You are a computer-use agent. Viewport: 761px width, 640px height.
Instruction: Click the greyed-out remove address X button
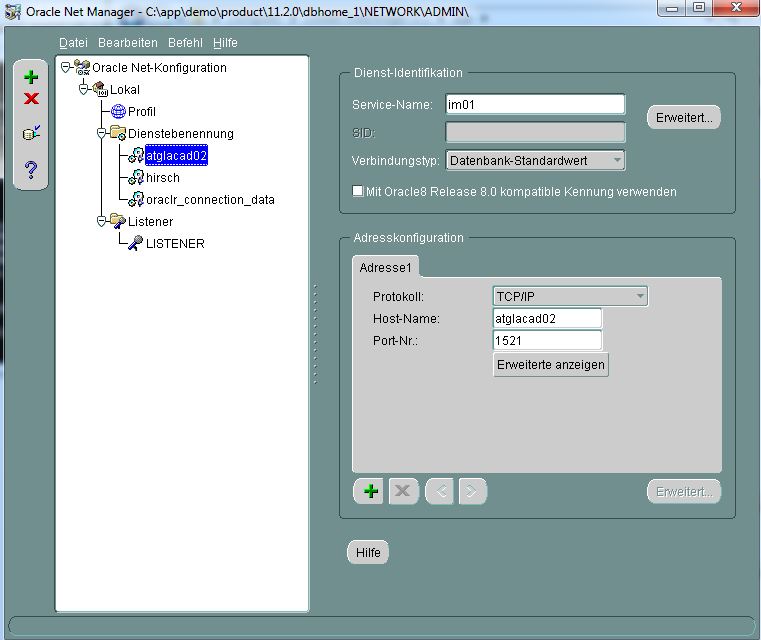pos(403,491)
